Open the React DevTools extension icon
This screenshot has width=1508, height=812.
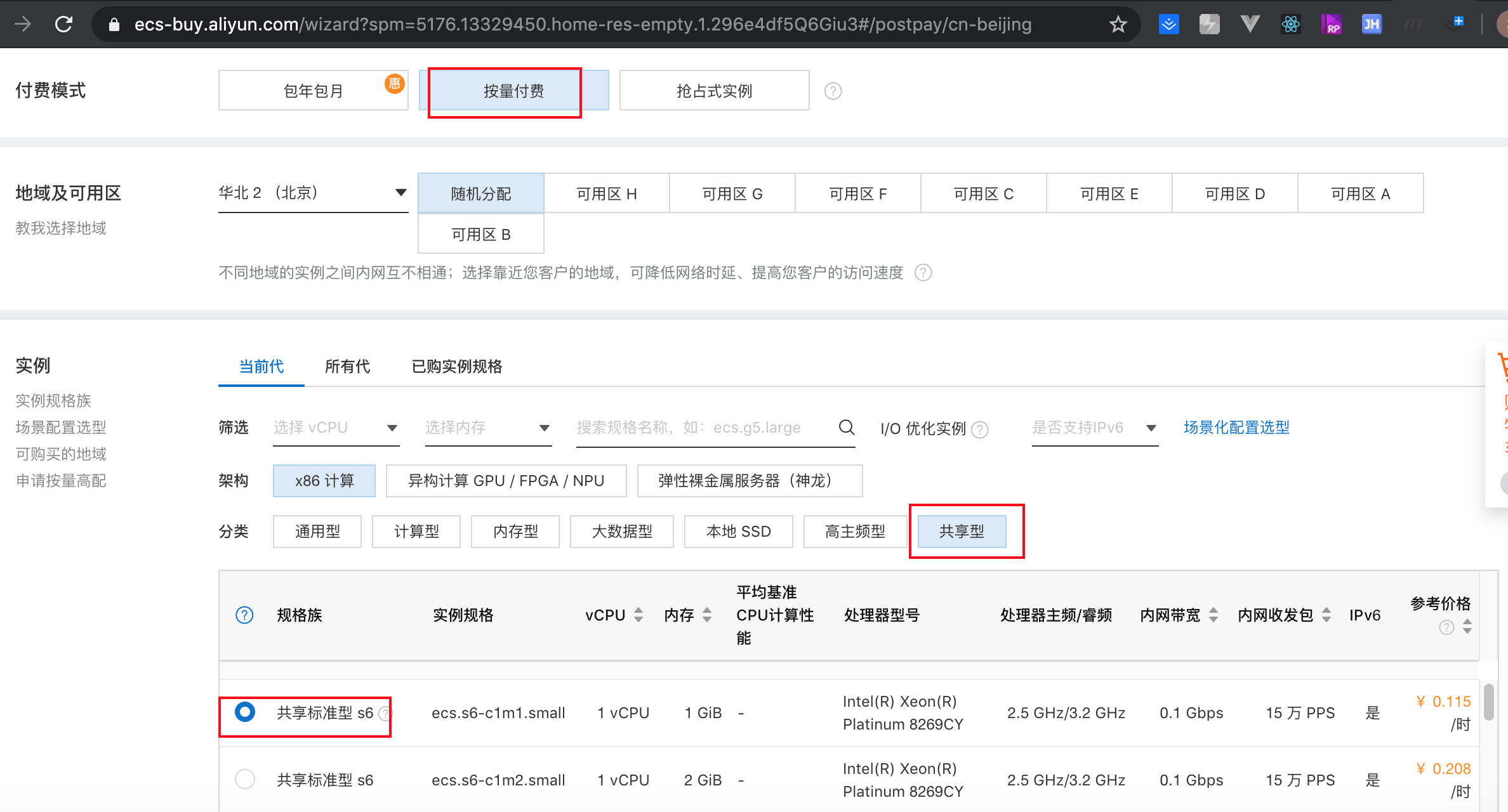click(1290, 25)
